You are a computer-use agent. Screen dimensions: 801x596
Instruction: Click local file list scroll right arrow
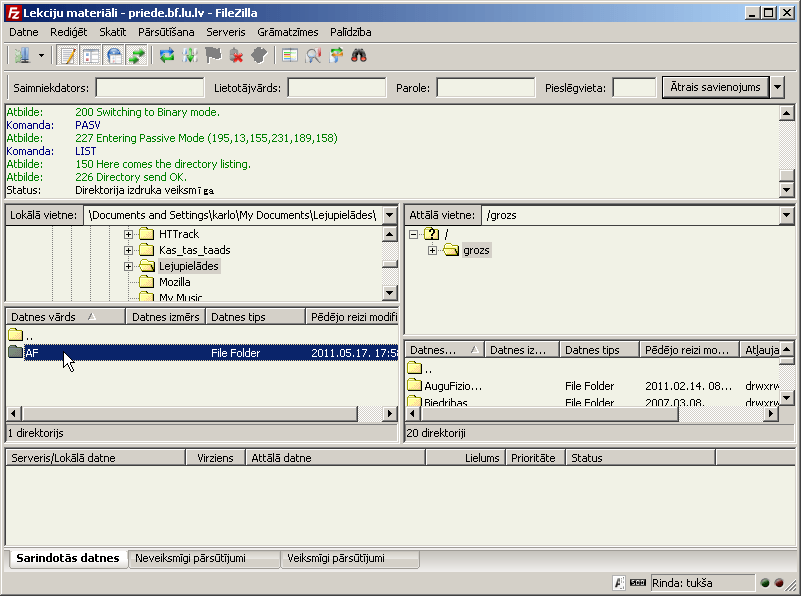click(390, 413)
